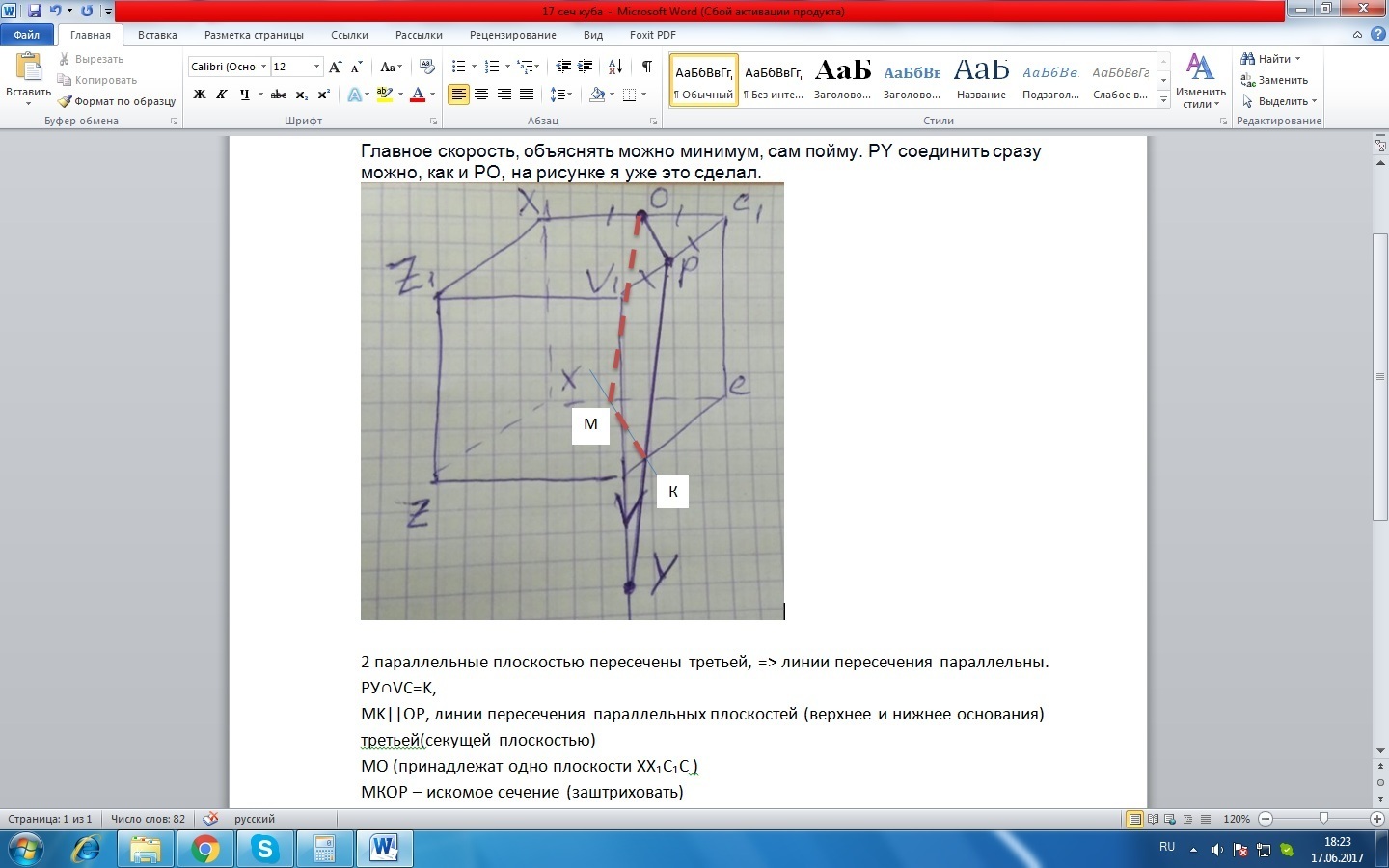Click the Shading paint bucket icon

click(x=597, y=95)
